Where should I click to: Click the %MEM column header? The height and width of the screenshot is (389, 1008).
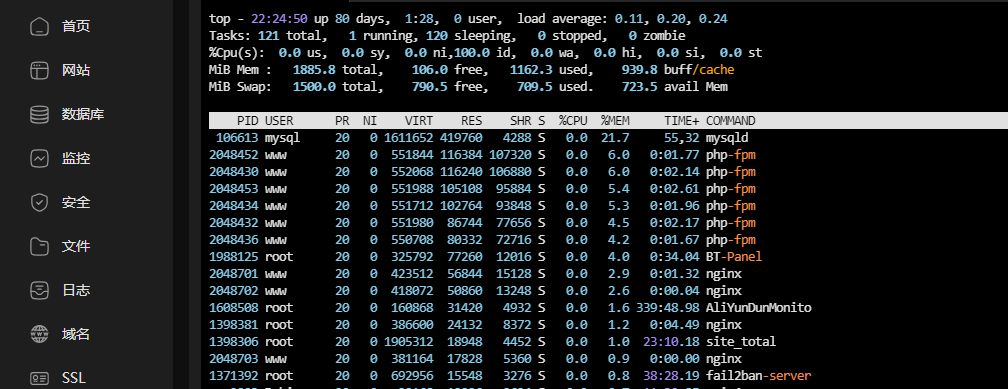pyautogui.click(x=615, y=121)
